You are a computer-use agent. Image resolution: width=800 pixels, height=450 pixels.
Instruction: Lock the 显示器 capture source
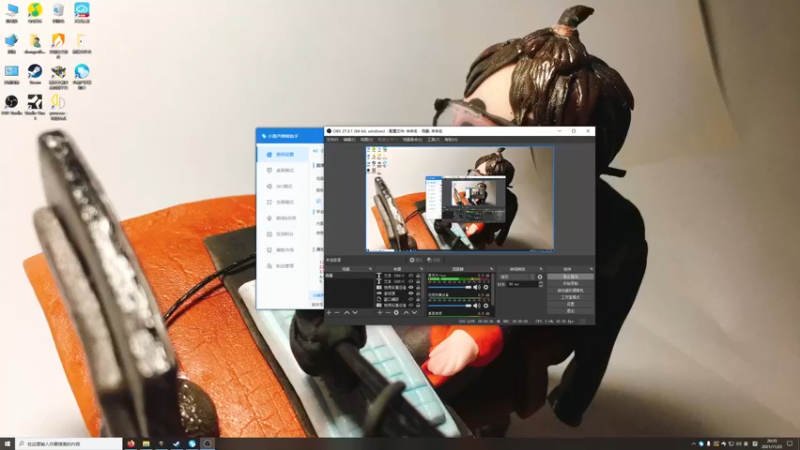(x=418, y=293)
